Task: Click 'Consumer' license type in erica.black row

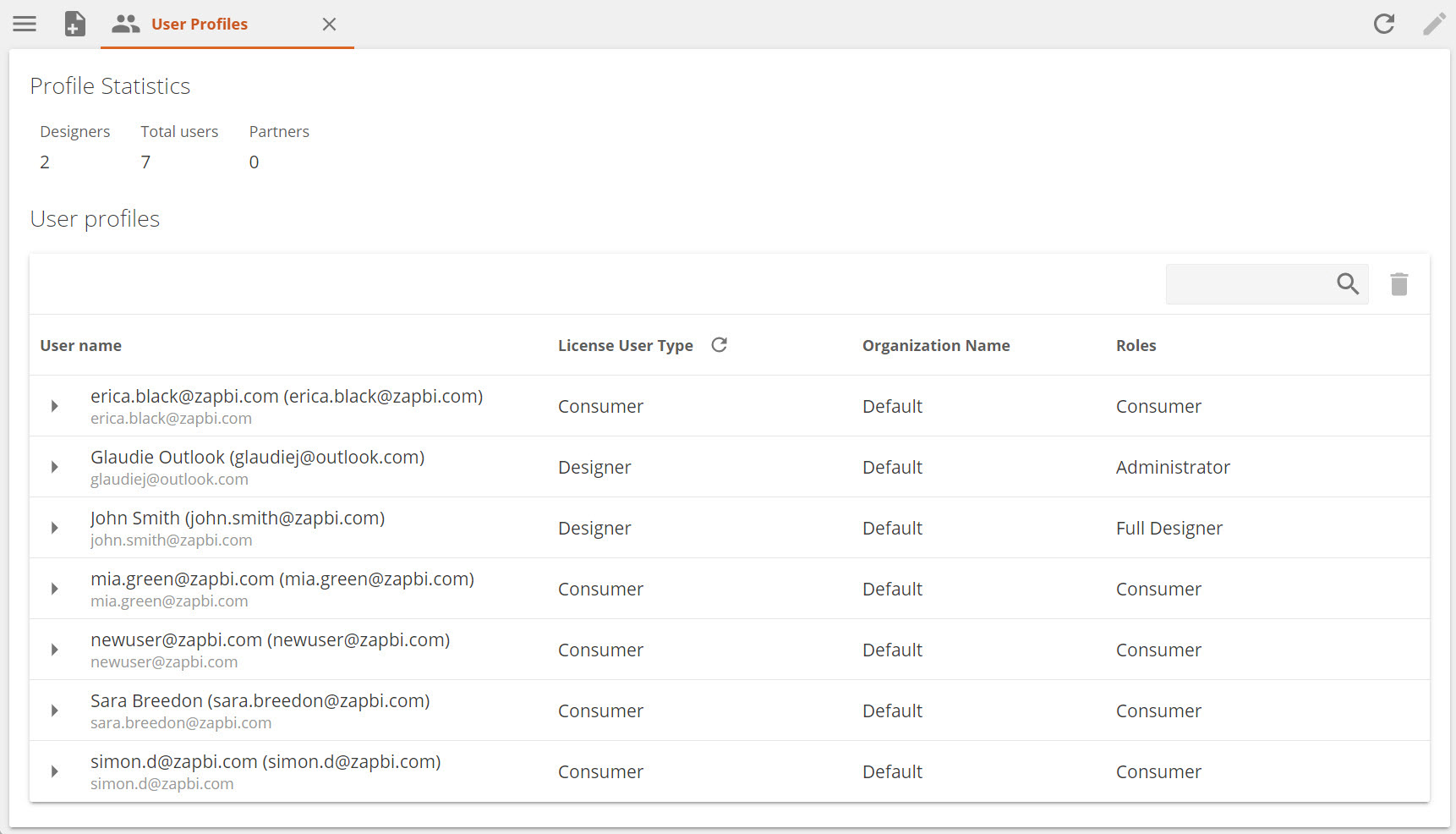Action: [x=600, y=406]
